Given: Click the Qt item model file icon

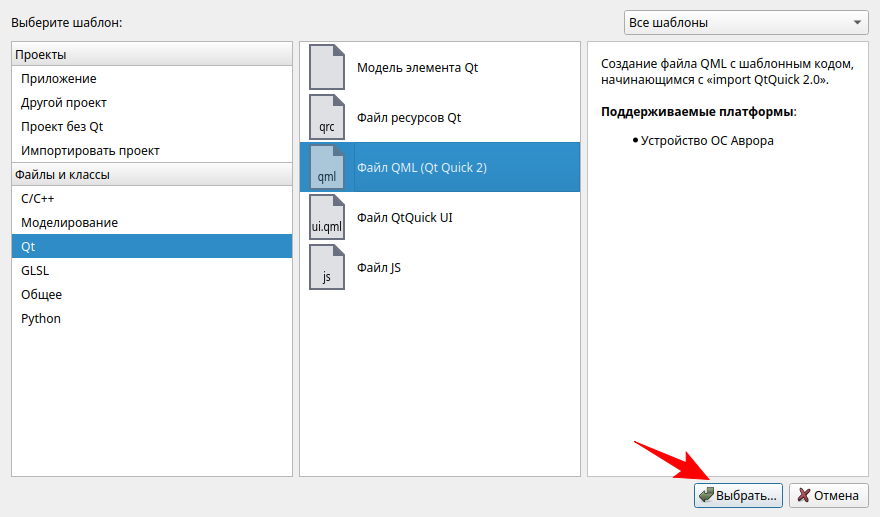Looking at the screenshot, I should [326, 67].
